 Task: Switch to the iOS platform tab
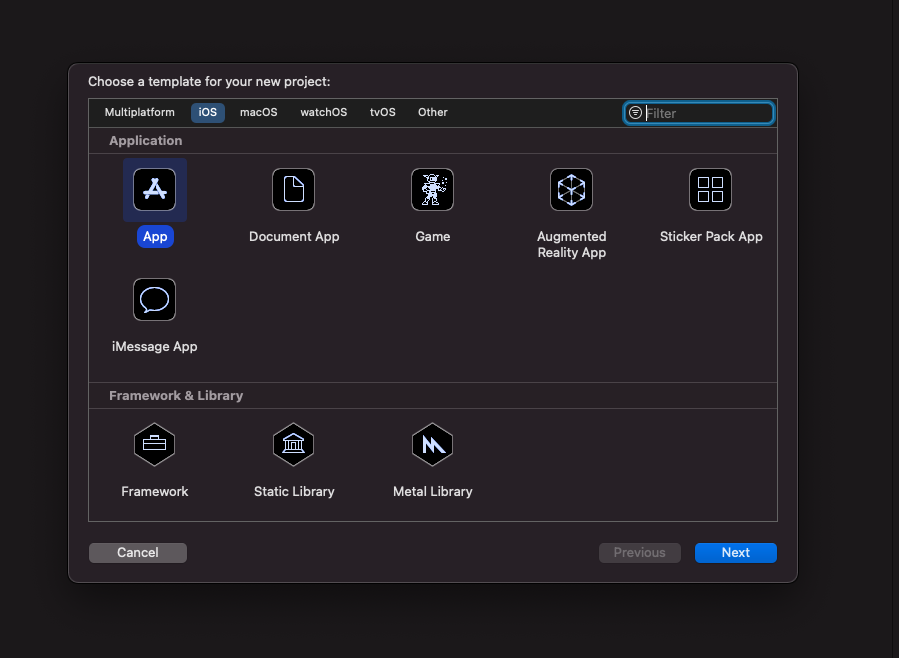(x=208, y=112)
